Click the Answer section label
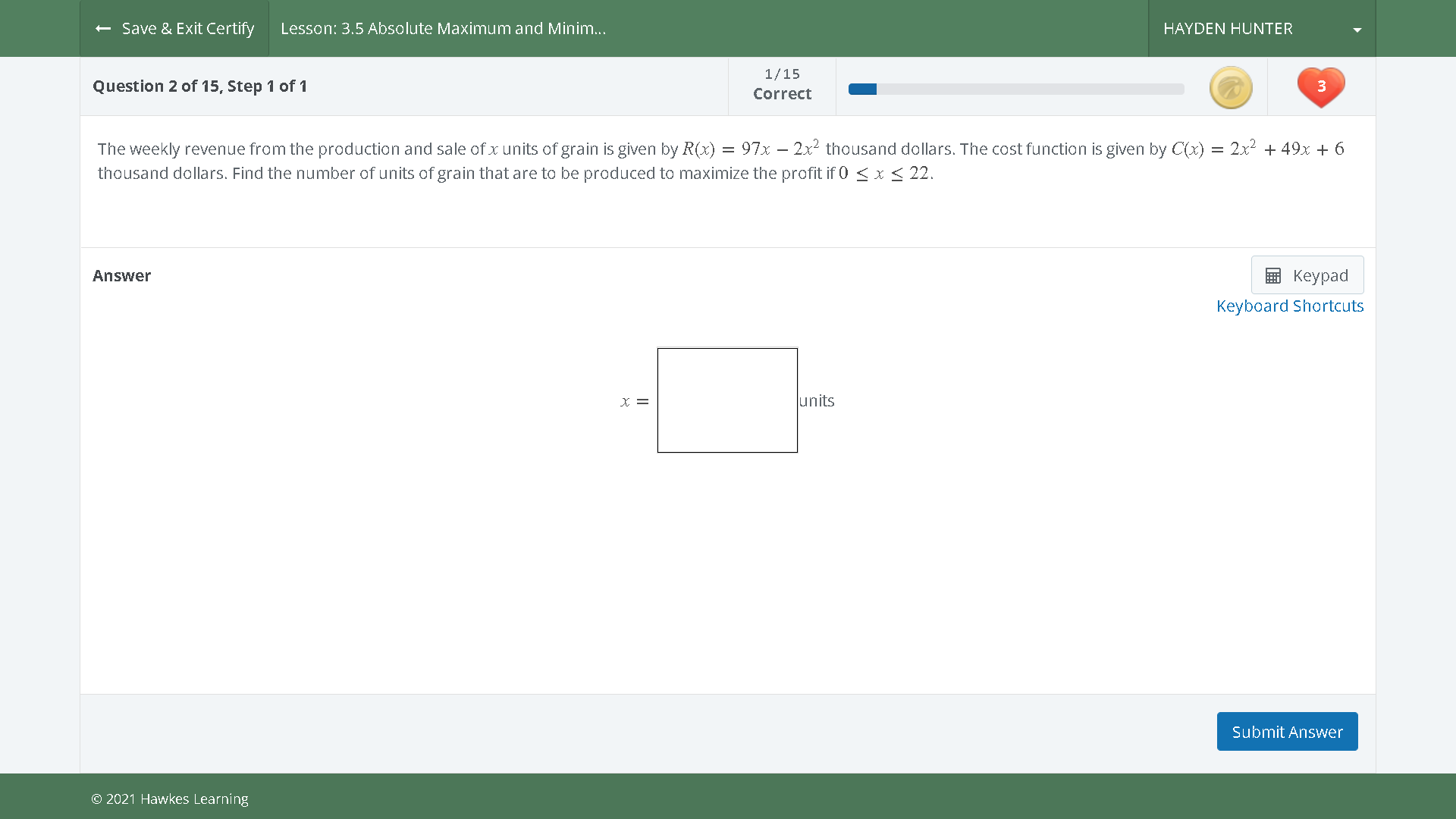1456x819 pixels. [121, 275]
